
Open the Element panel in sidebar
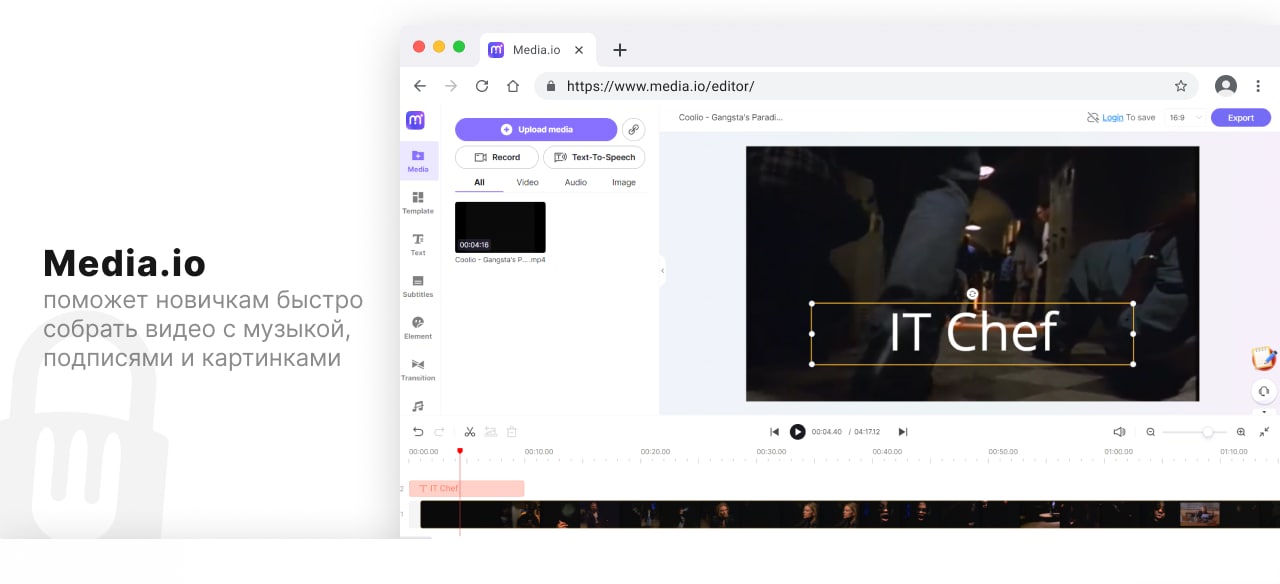click(418, 328)
